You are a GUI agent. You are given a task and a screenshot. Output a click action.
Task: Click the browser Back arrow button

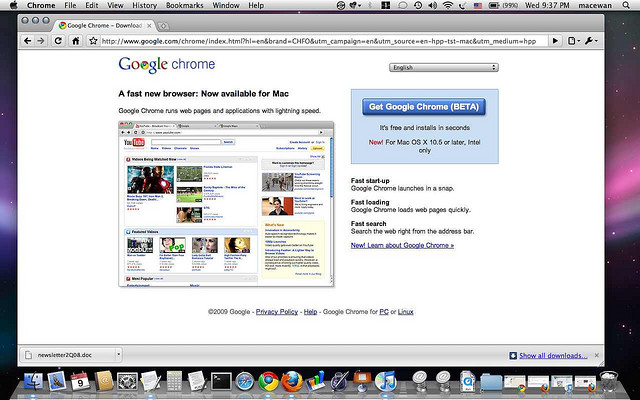click(x=26, y=41)
